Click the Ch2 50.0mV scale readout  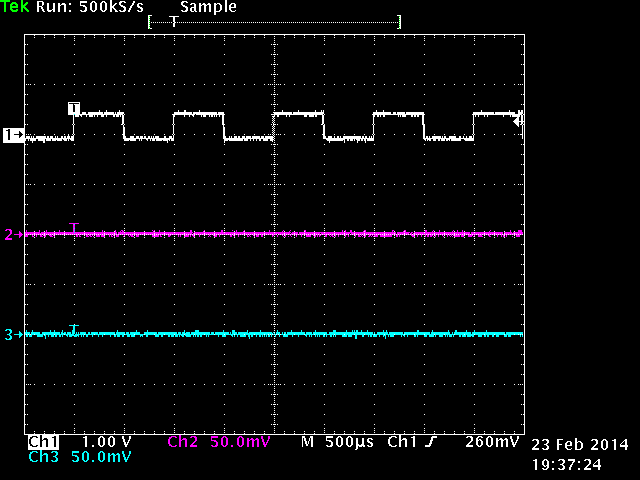tap(240, 442)
